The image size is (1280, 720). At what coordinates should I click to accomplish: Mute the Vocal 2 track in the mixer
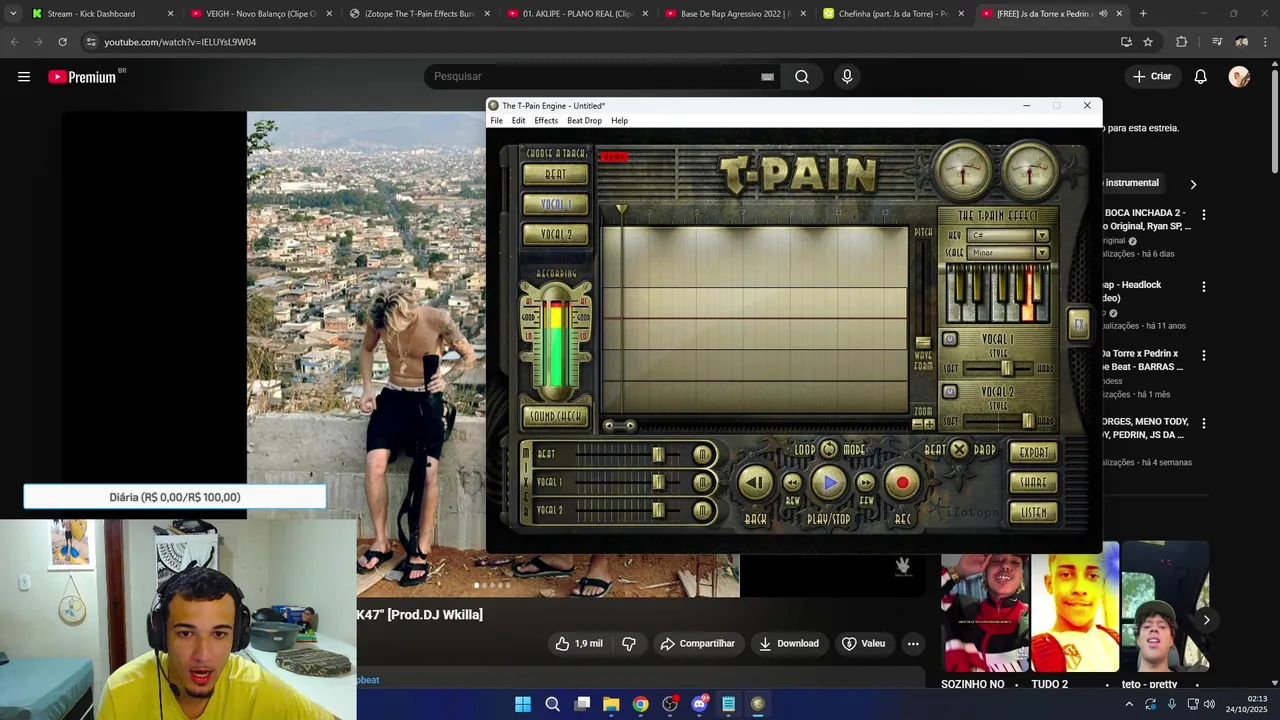[703, 511]
